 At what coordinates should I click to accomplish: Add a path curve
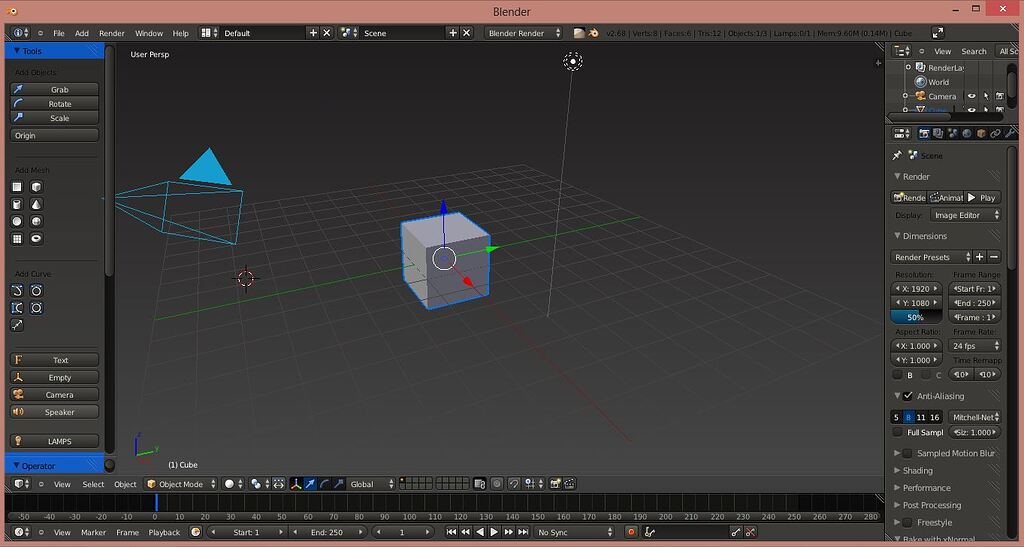pyautogui.click(x=18, y=324)
